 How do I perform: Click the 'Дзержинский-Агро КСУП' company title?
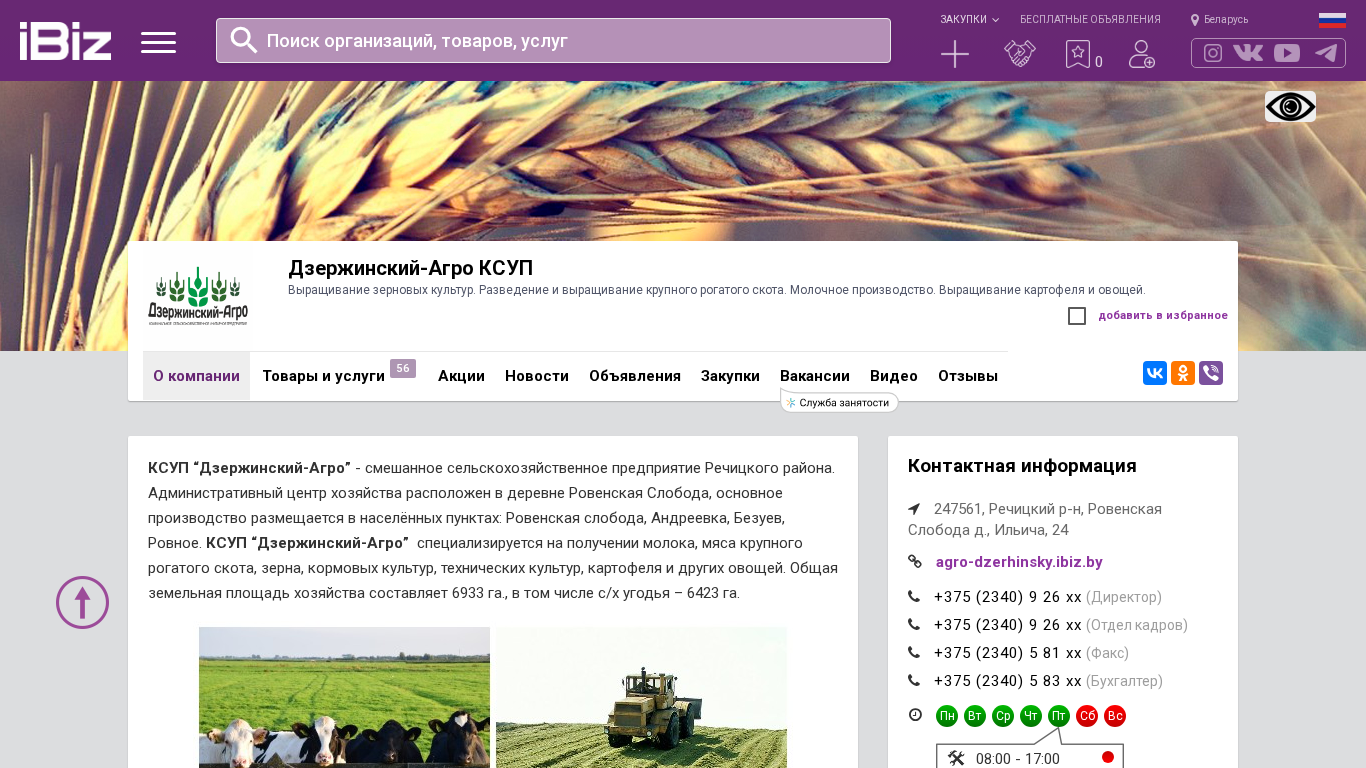coord(410,268)
